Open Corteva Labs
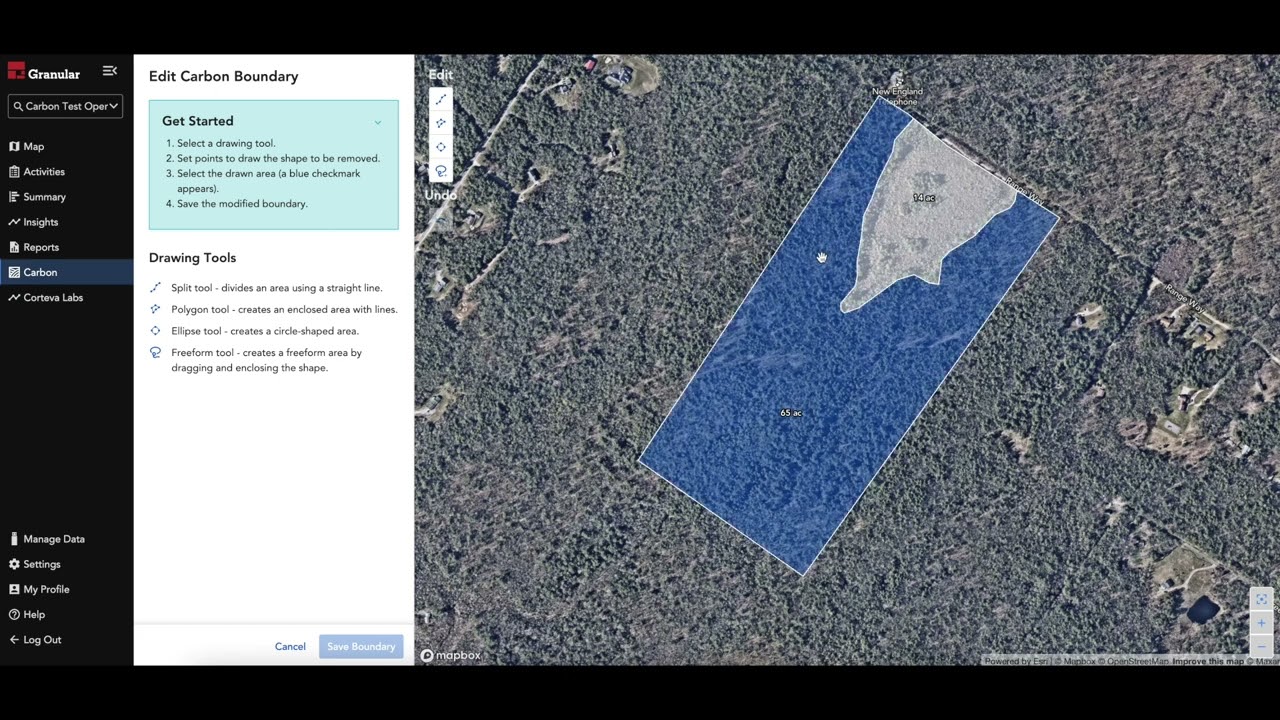The image size is (1280, 720). point(66,297)
